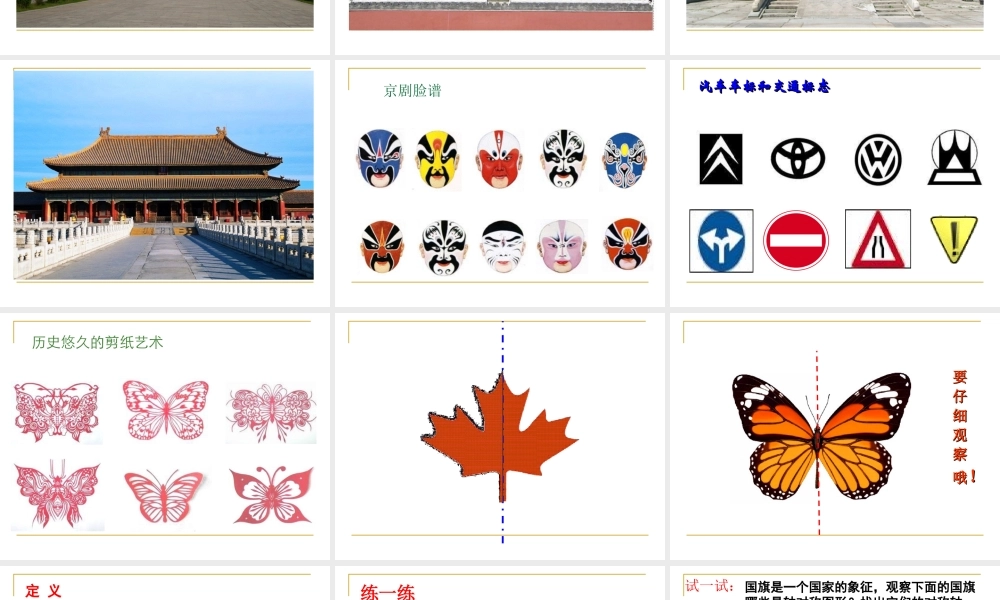The height and width of the screenshot is (600, 1000).
Task: Click the red '练一练' heading
Action: 388,592
